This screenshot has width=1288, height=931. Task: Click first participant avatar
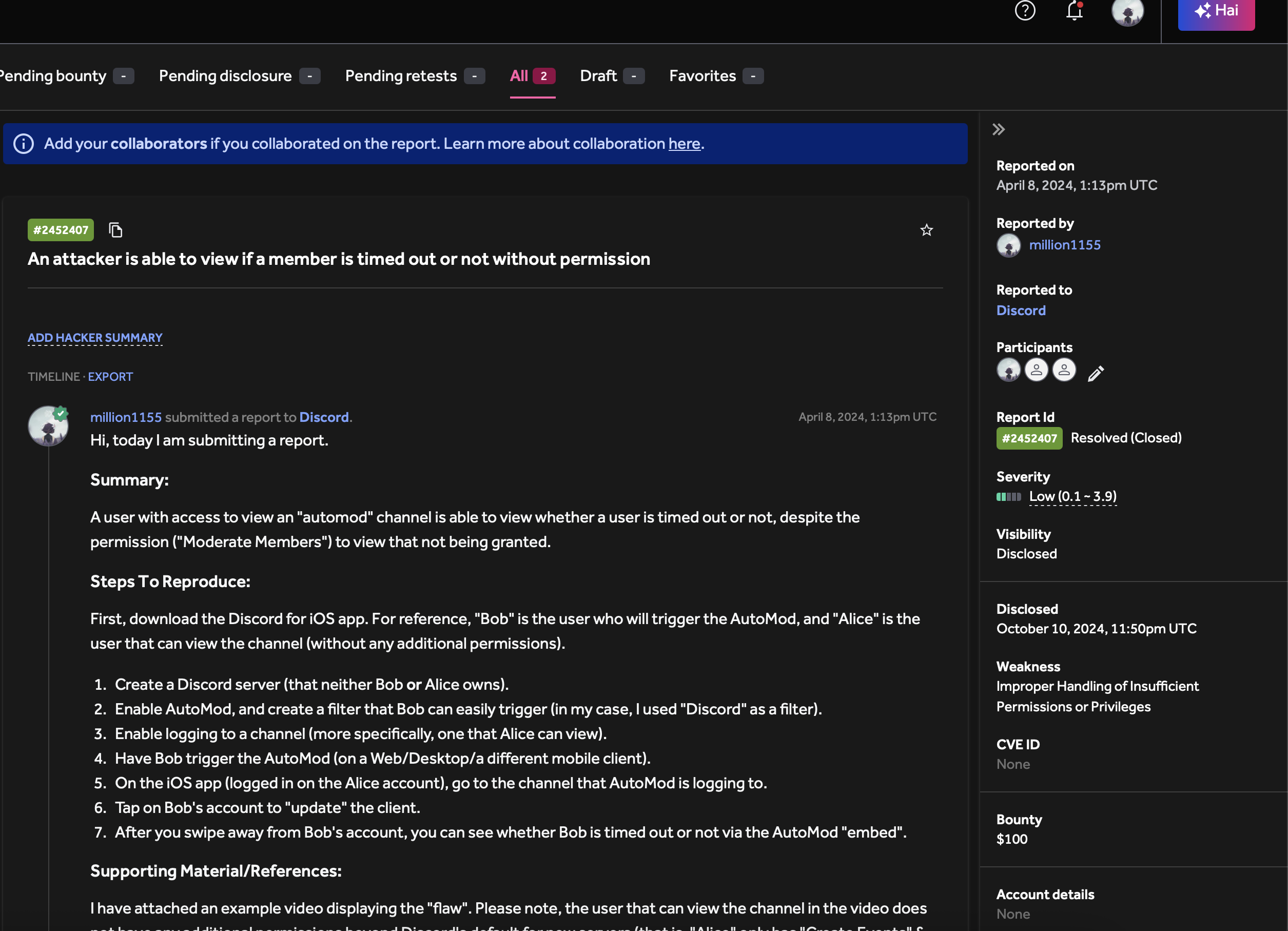point(1009,371)
